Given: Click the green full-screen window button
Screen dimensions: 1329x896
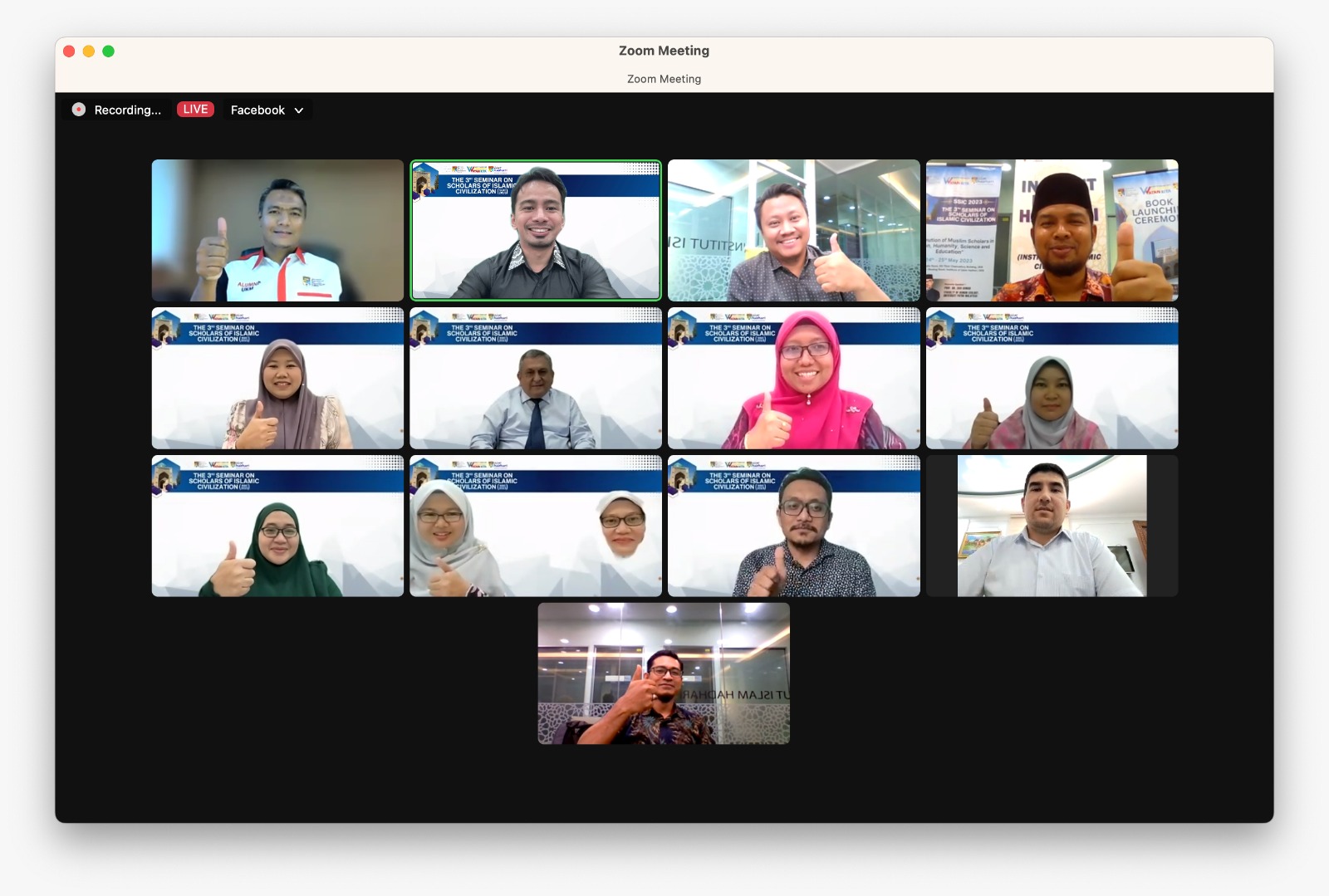Looking at the screenshot, I should pos(109,51).
